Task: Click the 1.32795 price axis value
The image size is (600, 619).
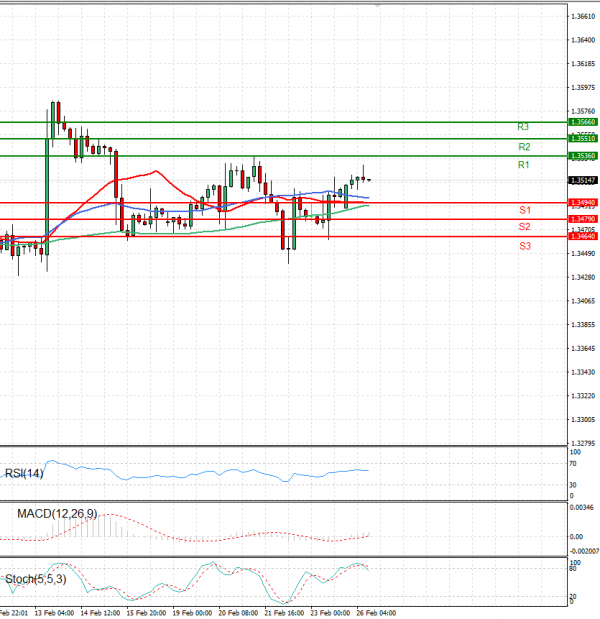Action: pyautogui.click(x=583, y=443)
